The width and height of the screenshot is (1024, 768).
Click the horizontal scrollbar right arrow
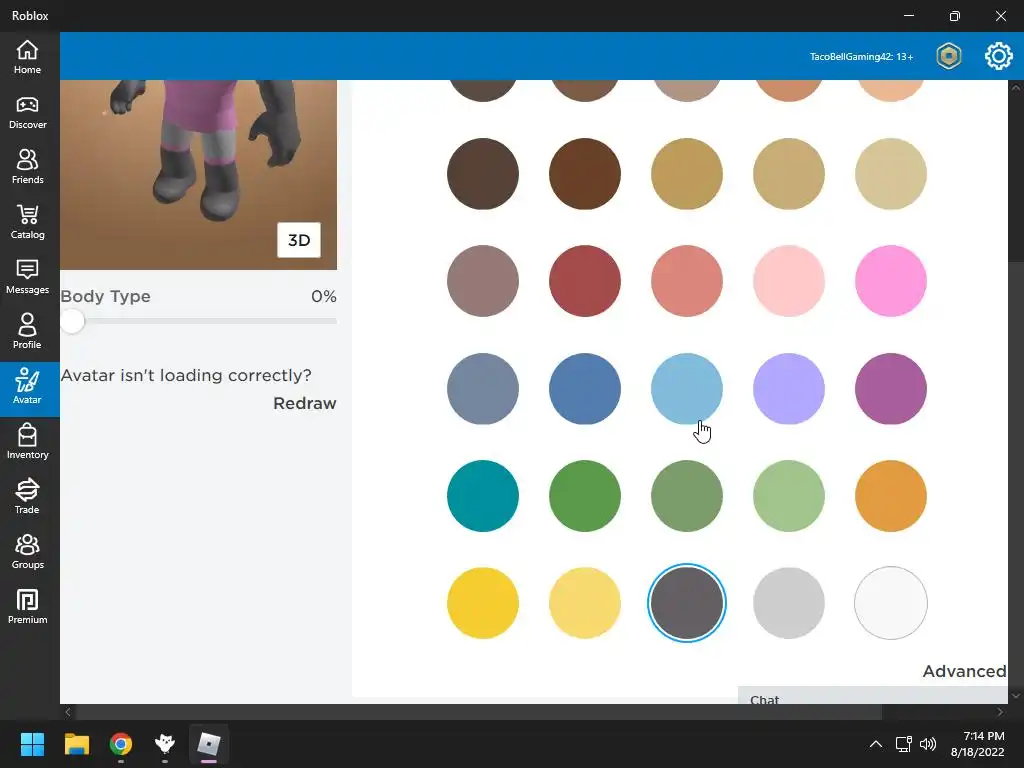[1000, 712]
